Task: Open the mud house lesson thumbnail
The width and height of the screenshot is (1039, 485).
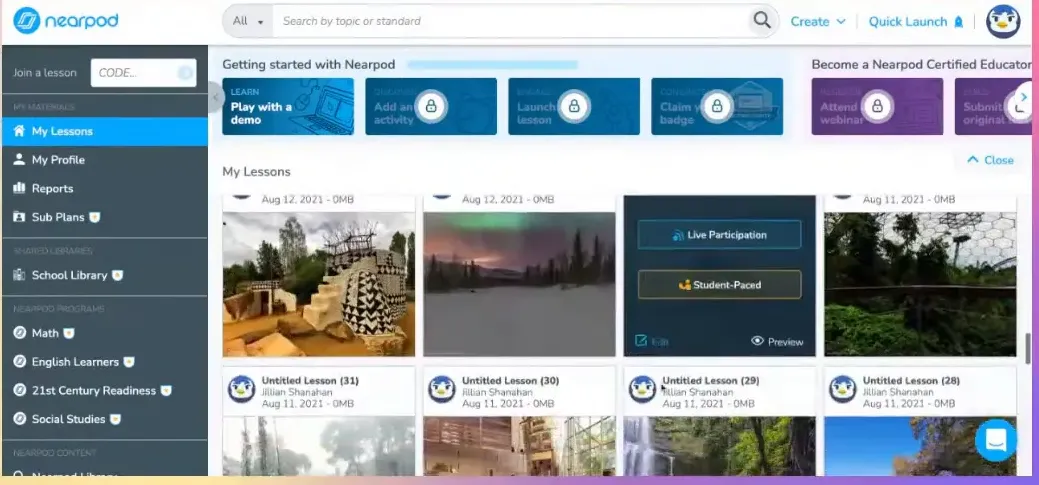Action: point(319,284)
